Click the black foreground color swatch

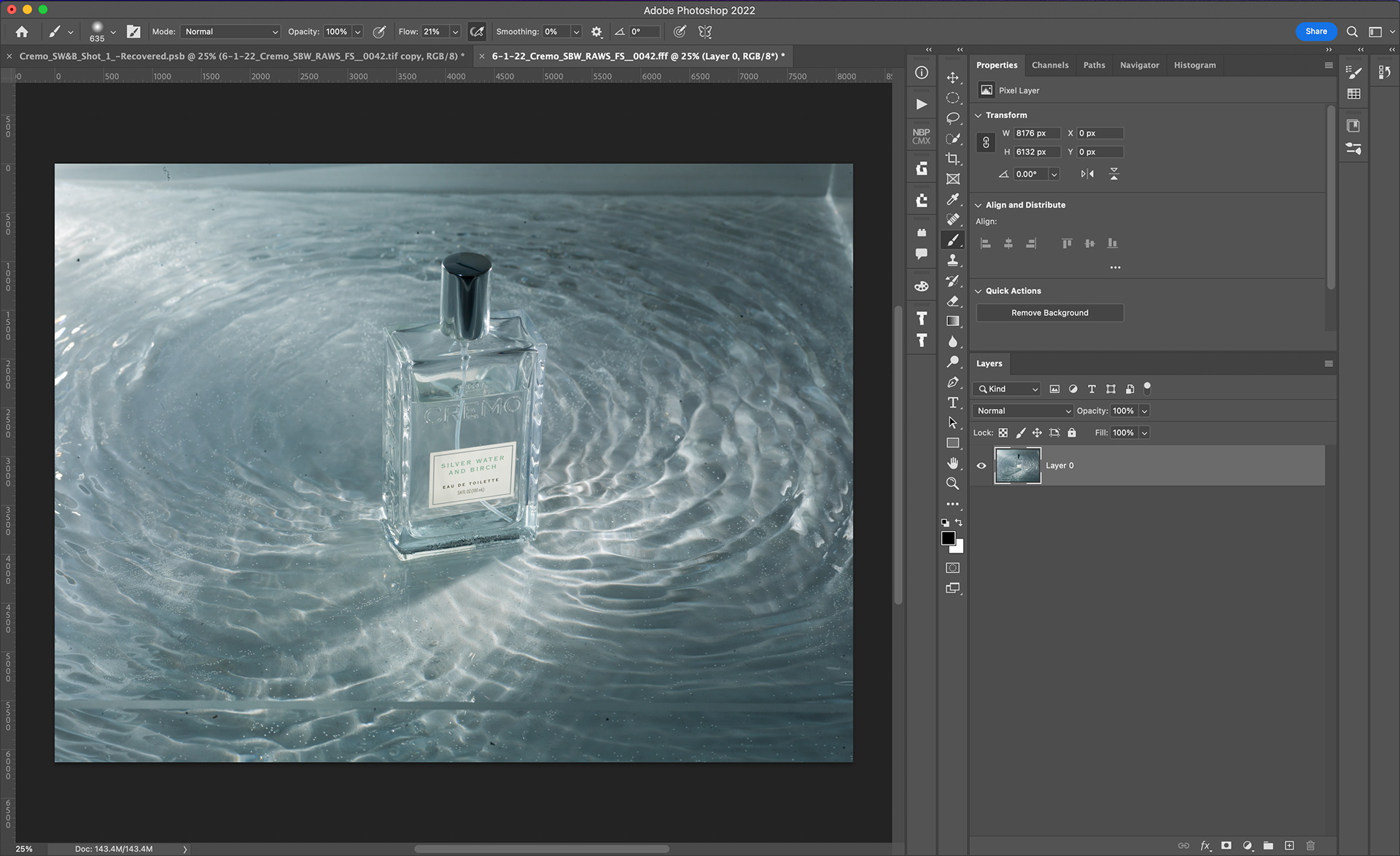(947, 538)
